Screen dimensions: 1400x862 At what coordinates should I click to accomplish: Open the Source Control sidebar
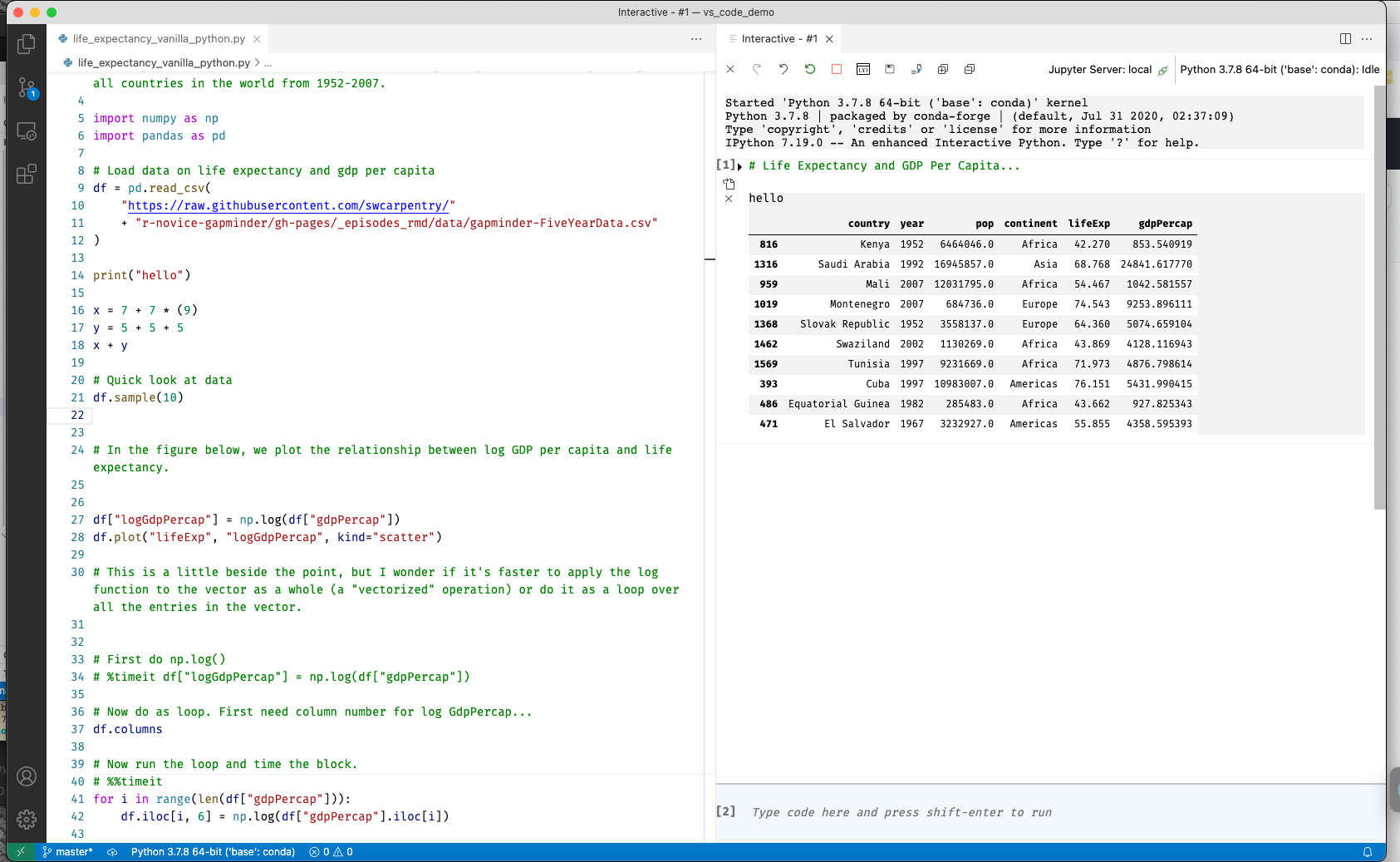[27, 89]
